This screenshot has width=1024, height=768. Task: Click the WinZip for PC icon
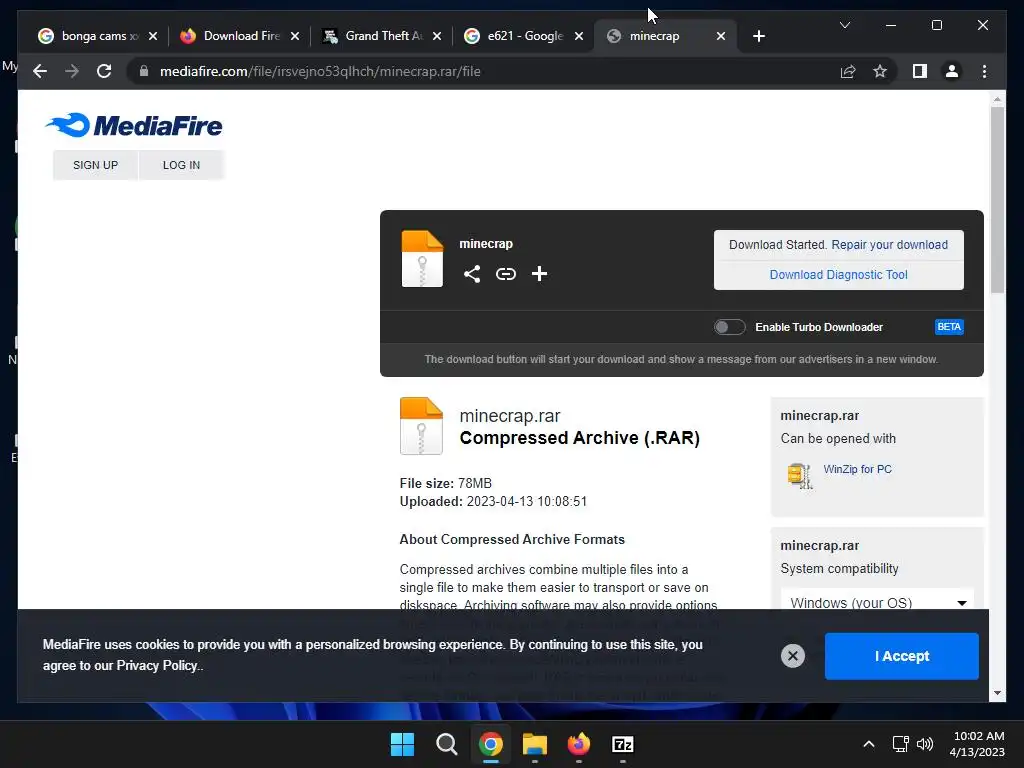799,475
